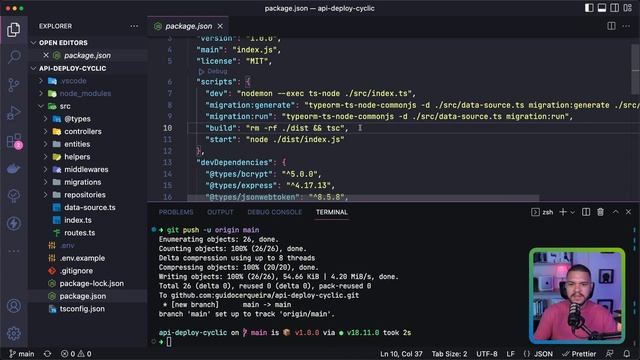Viewport: 640px width, 360px height.
Task: Open the Source Control view
Action: (x=13, y=85)
